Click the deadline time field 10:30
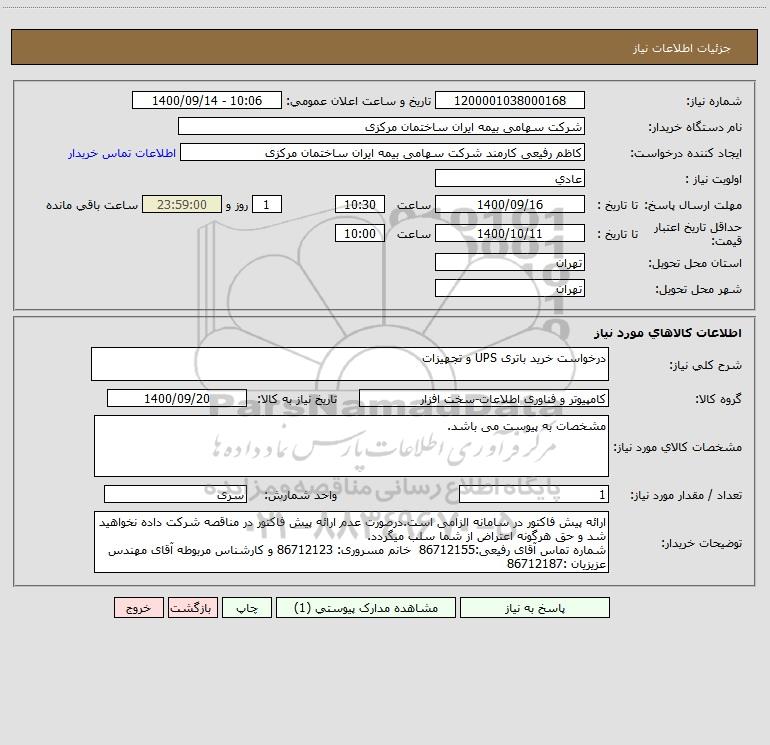This screenshot has width=770, height=745. 359,205
